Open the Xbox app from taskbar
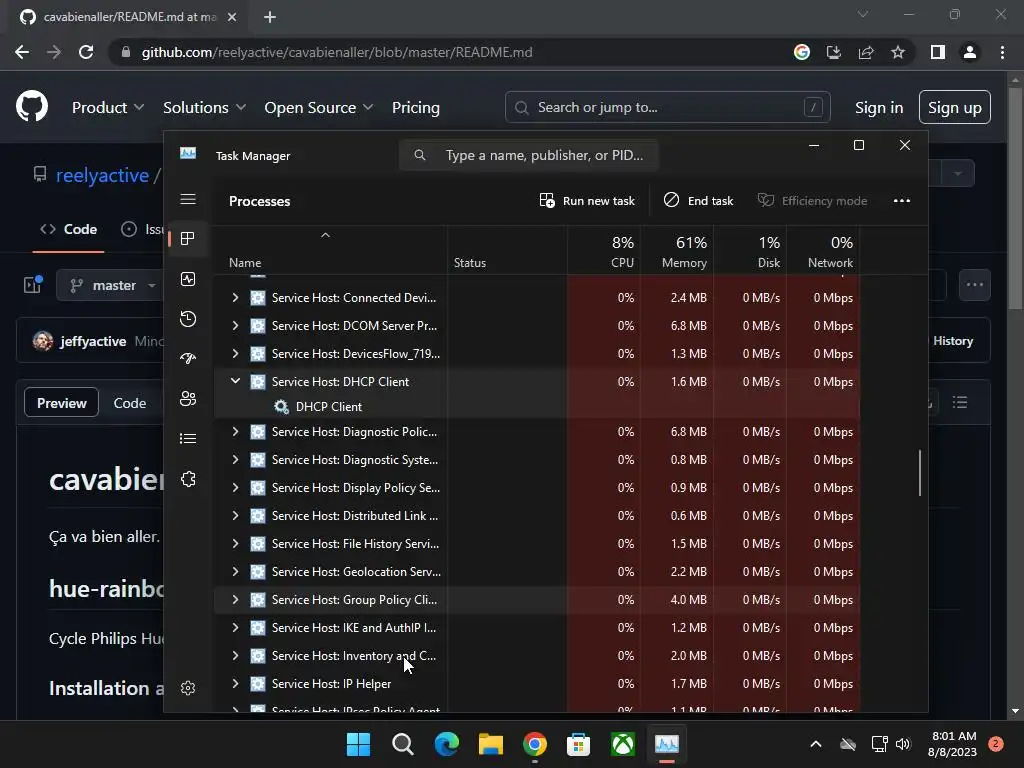1024x768 pixels. pyautogui.click(x=623, y=744)
